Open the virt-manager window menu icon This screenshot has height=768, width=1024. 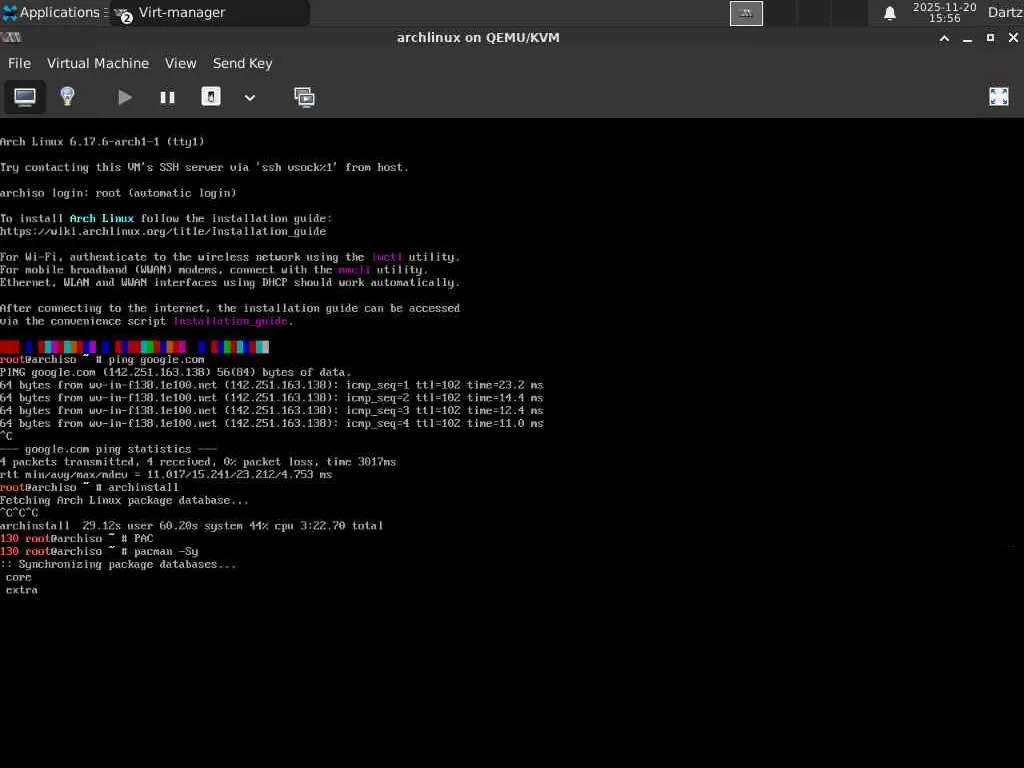(x=11, y=38)
